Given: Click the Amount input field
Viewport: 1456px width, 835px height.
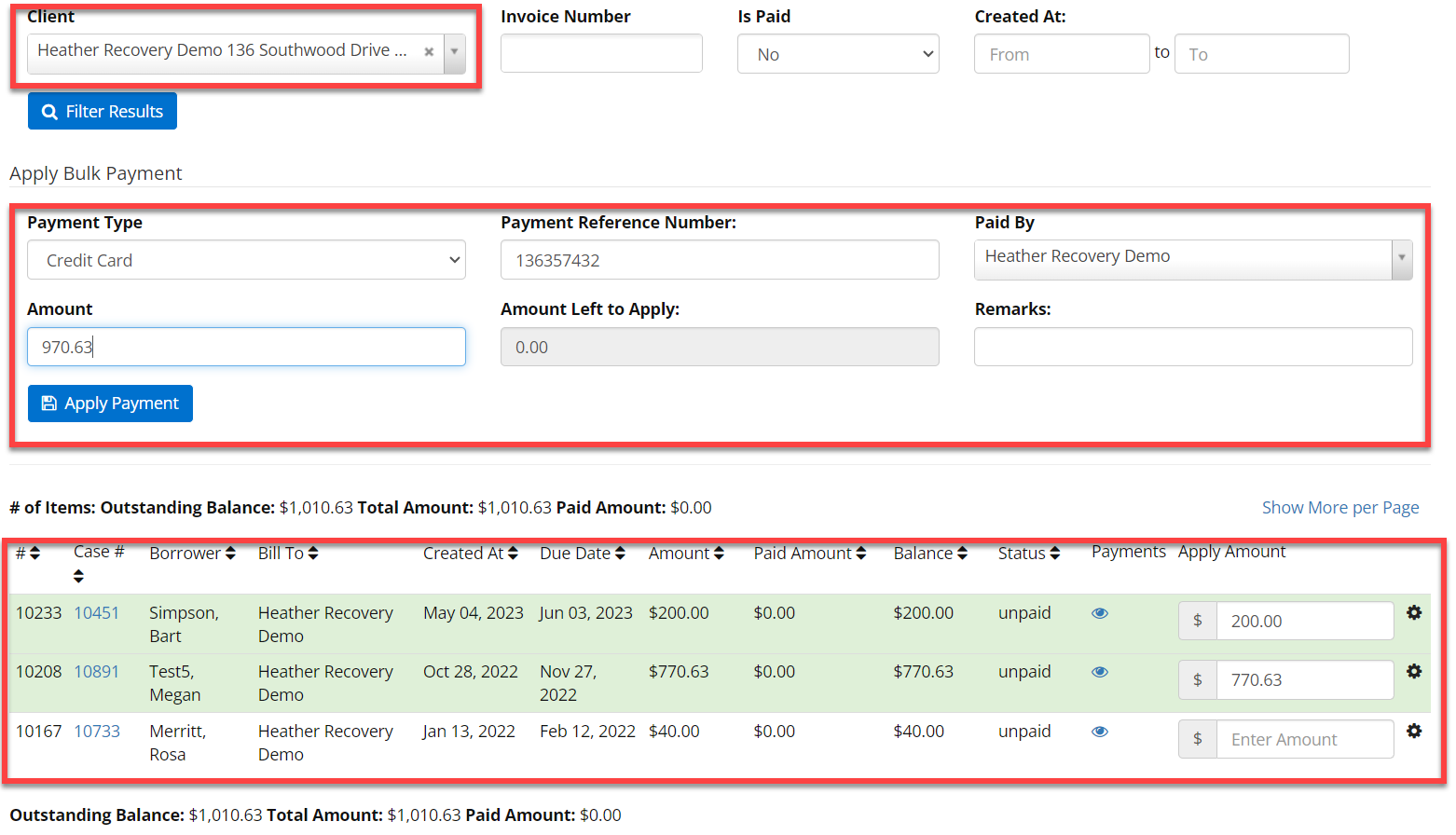Looking at the screenshot, I should pyautogui.click(x=246, y=347).
